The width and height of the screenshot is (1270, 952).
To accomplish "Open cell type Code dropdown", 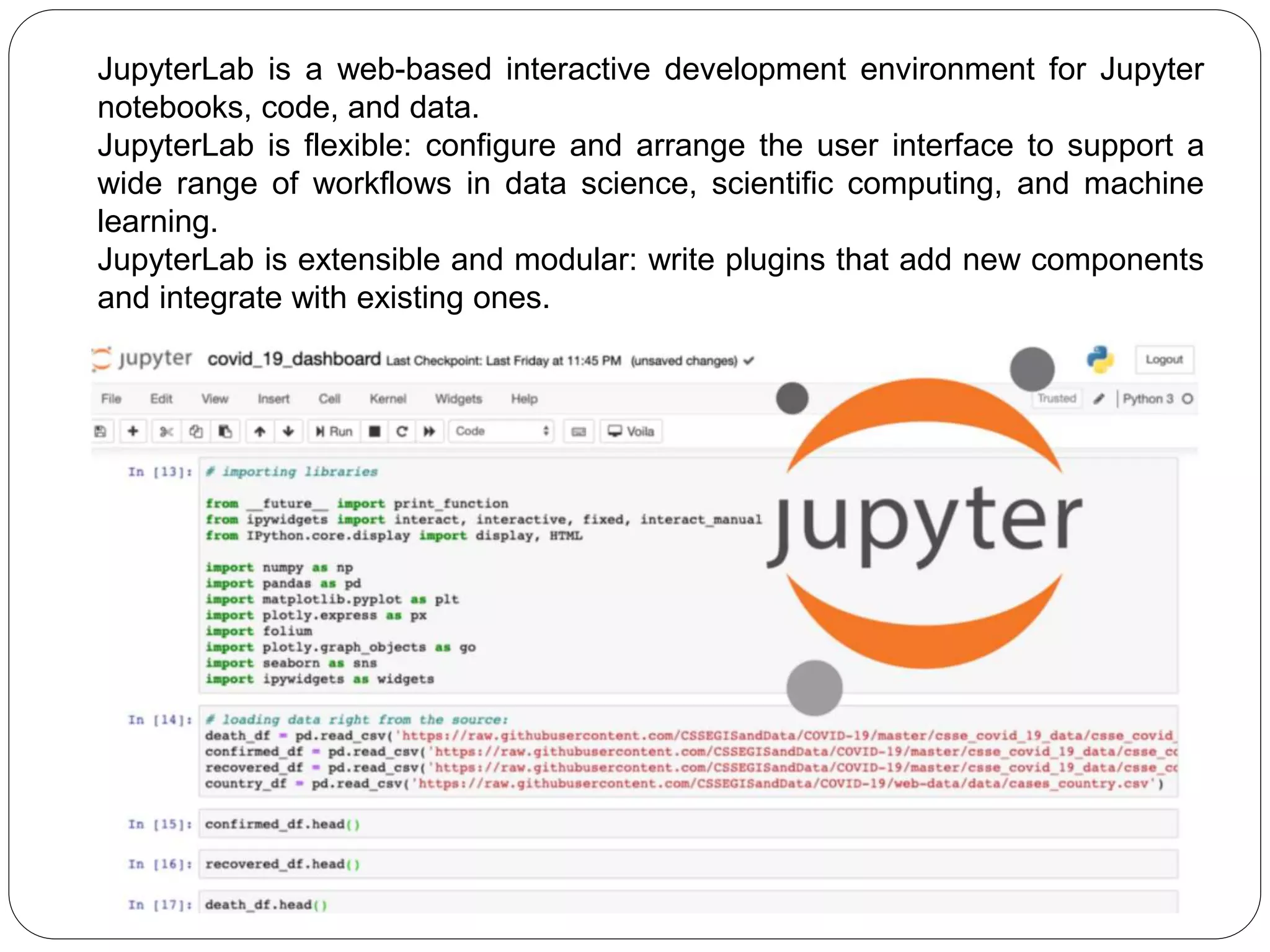I will point(501,431).
